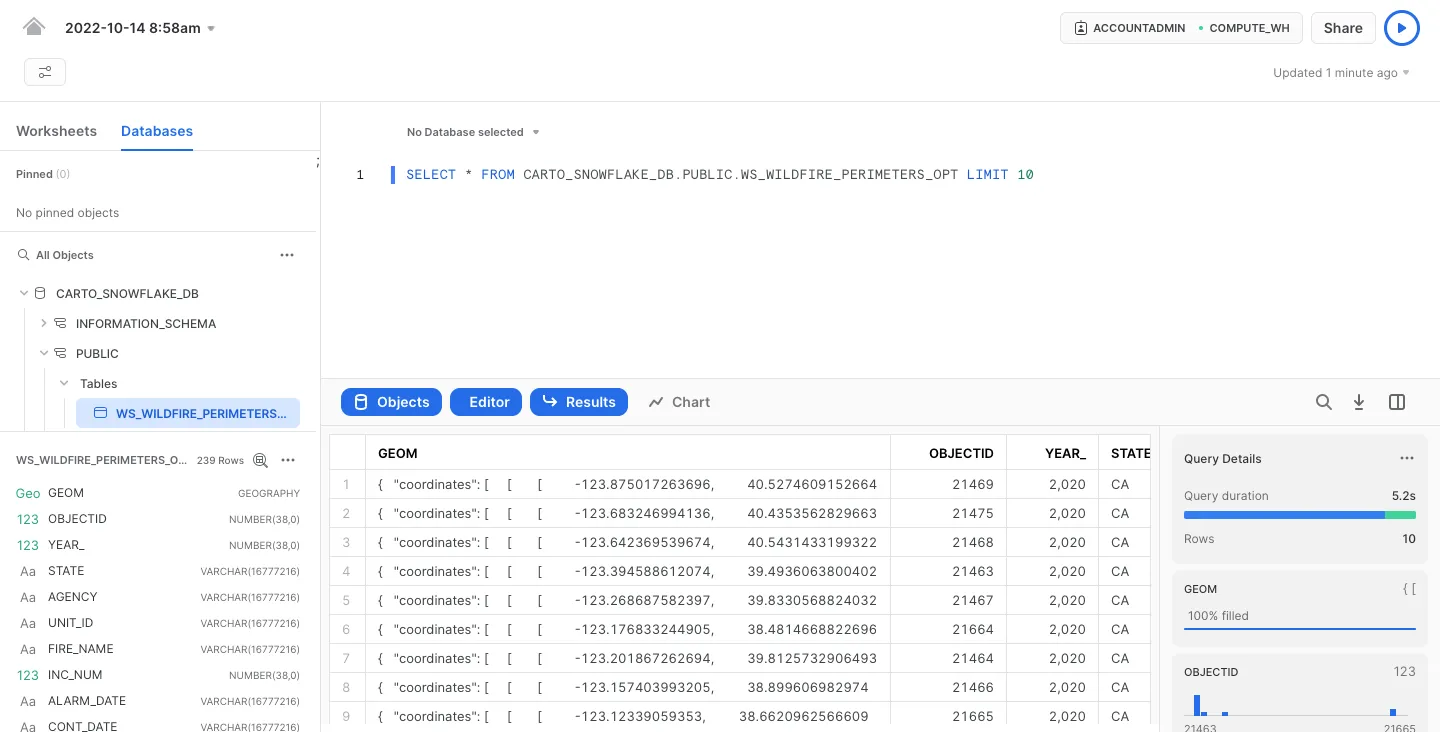
Task: Click the Home icon in the top left
Action: click(34, 26)
